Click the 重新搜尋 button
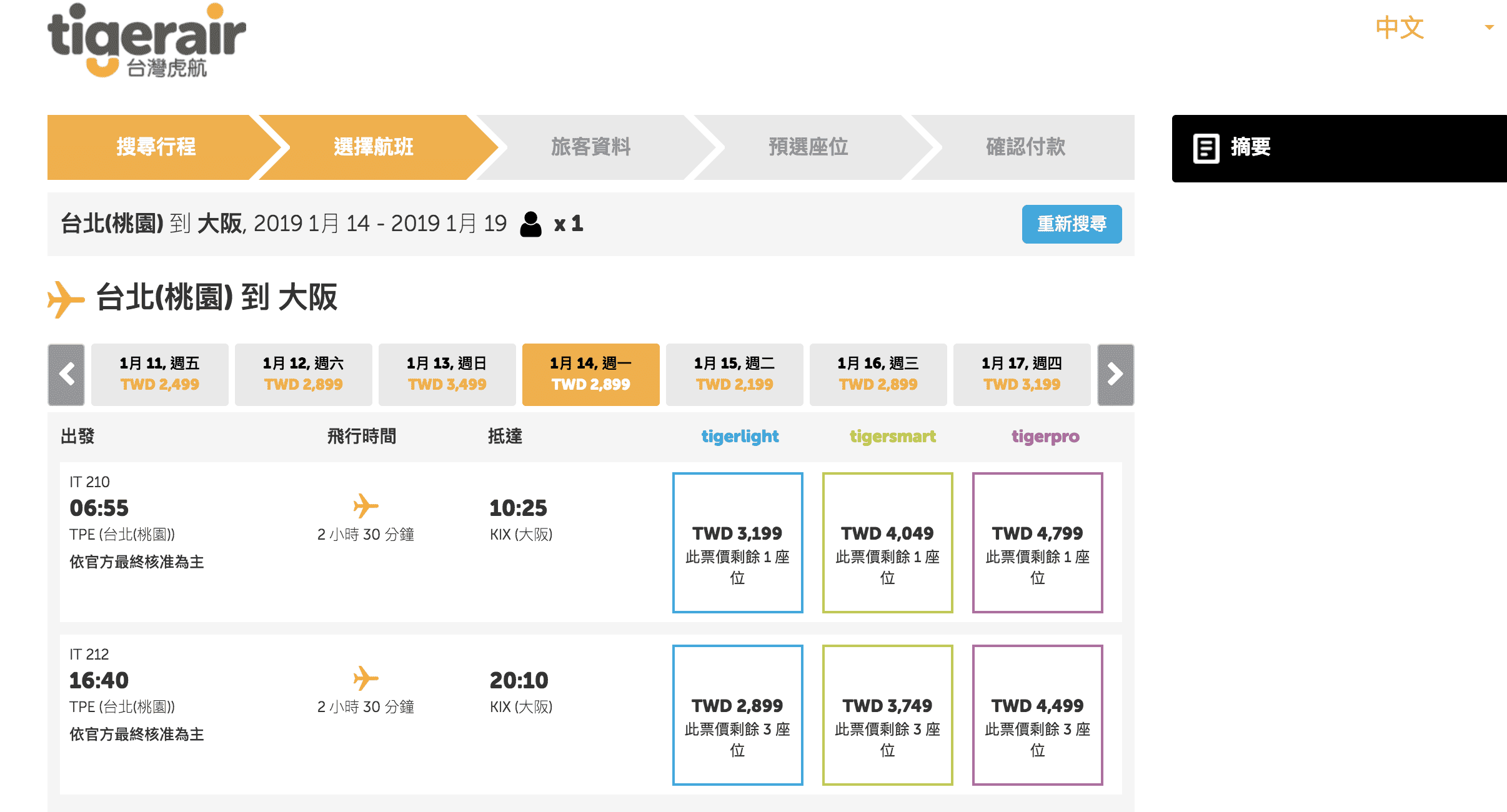The image size is (1507, 812). coord(1072,224)
